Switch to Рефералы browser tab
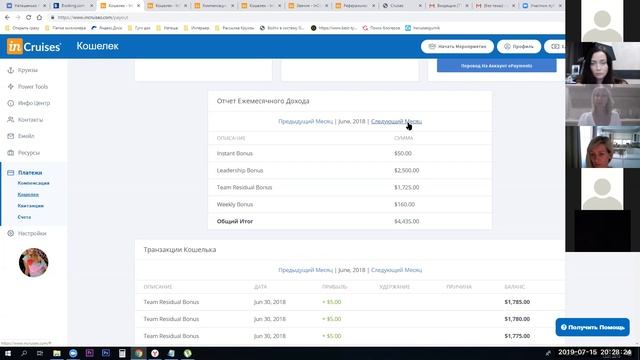 [x=354, y=6]
